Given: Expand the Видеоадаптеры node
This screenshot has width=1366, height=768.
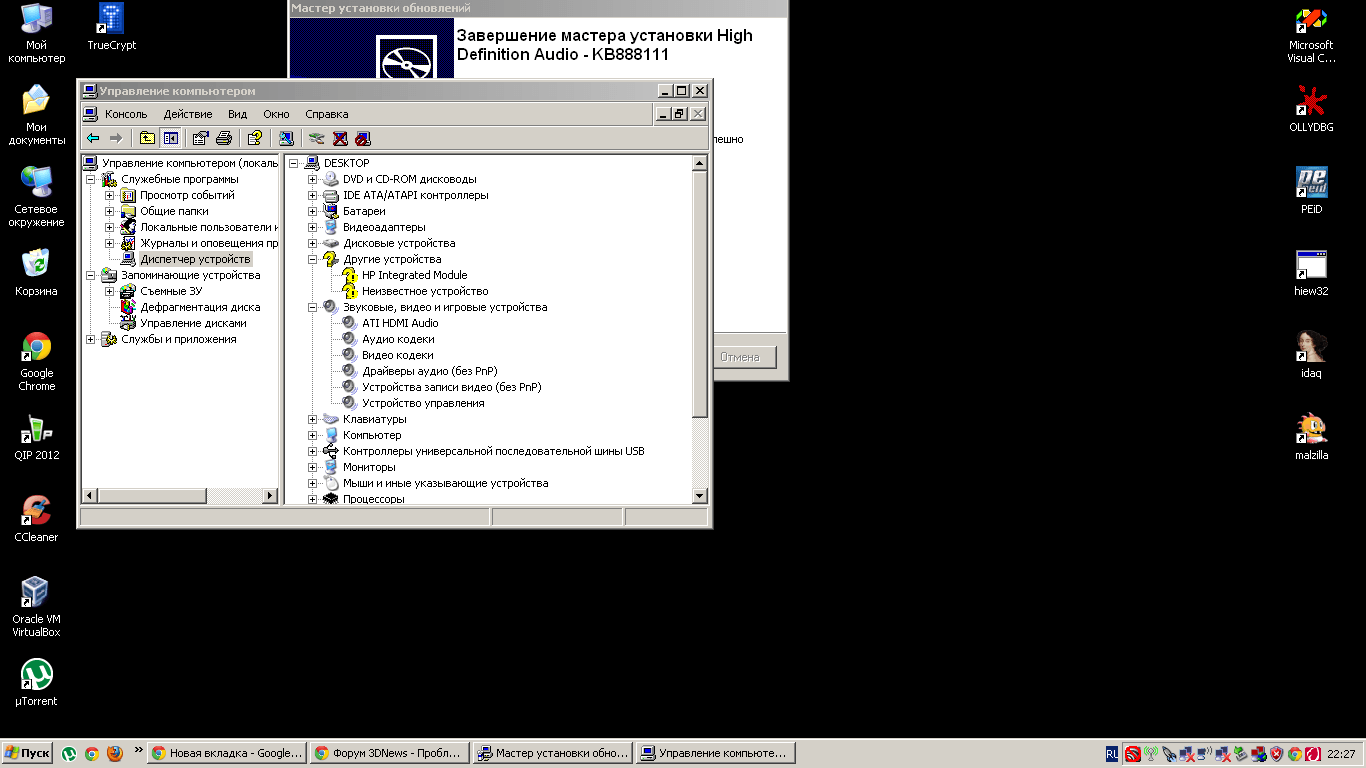Looking at the screenshot, I should (312, 227).
